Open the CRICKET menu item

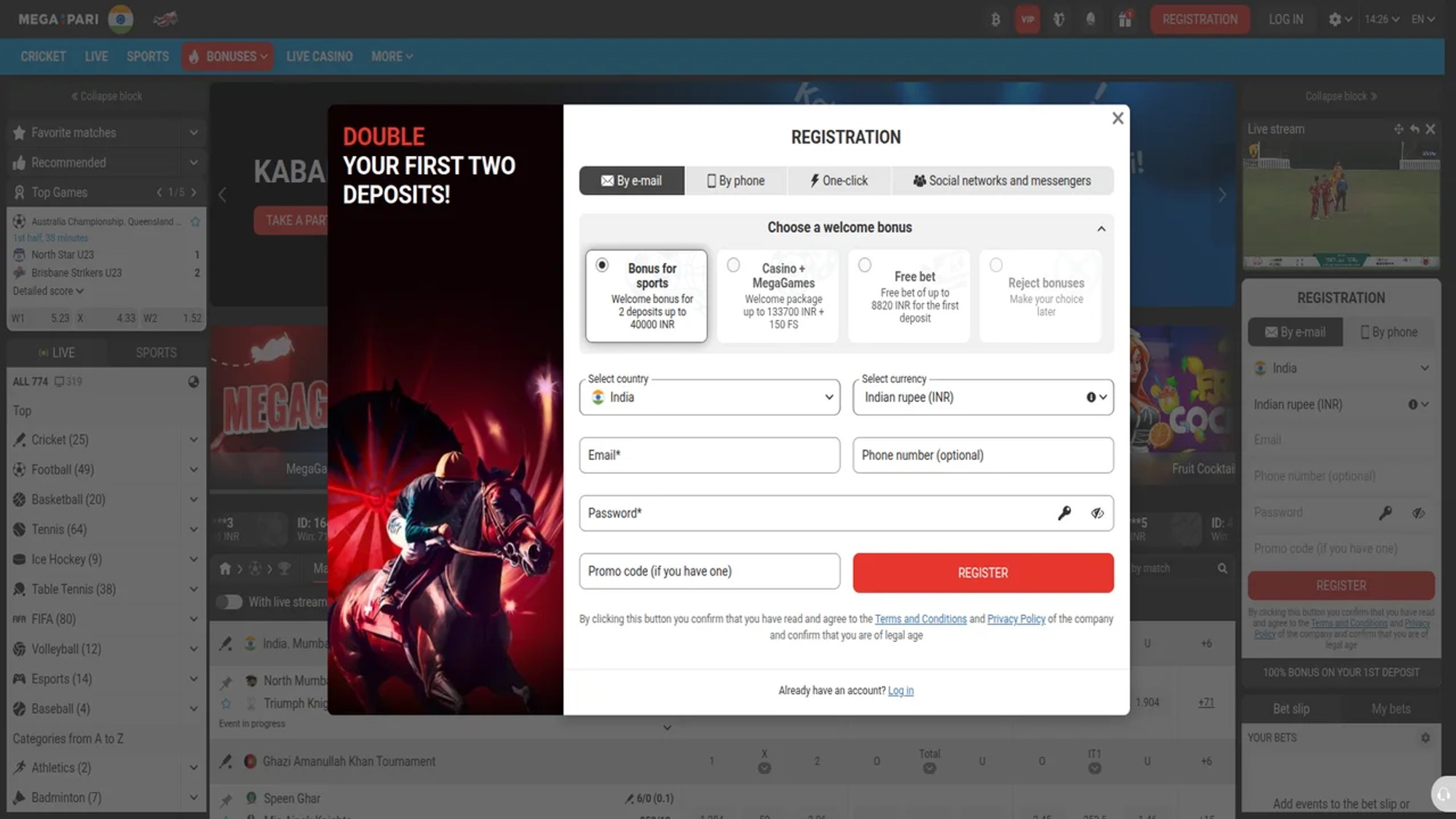pos(43,57)
